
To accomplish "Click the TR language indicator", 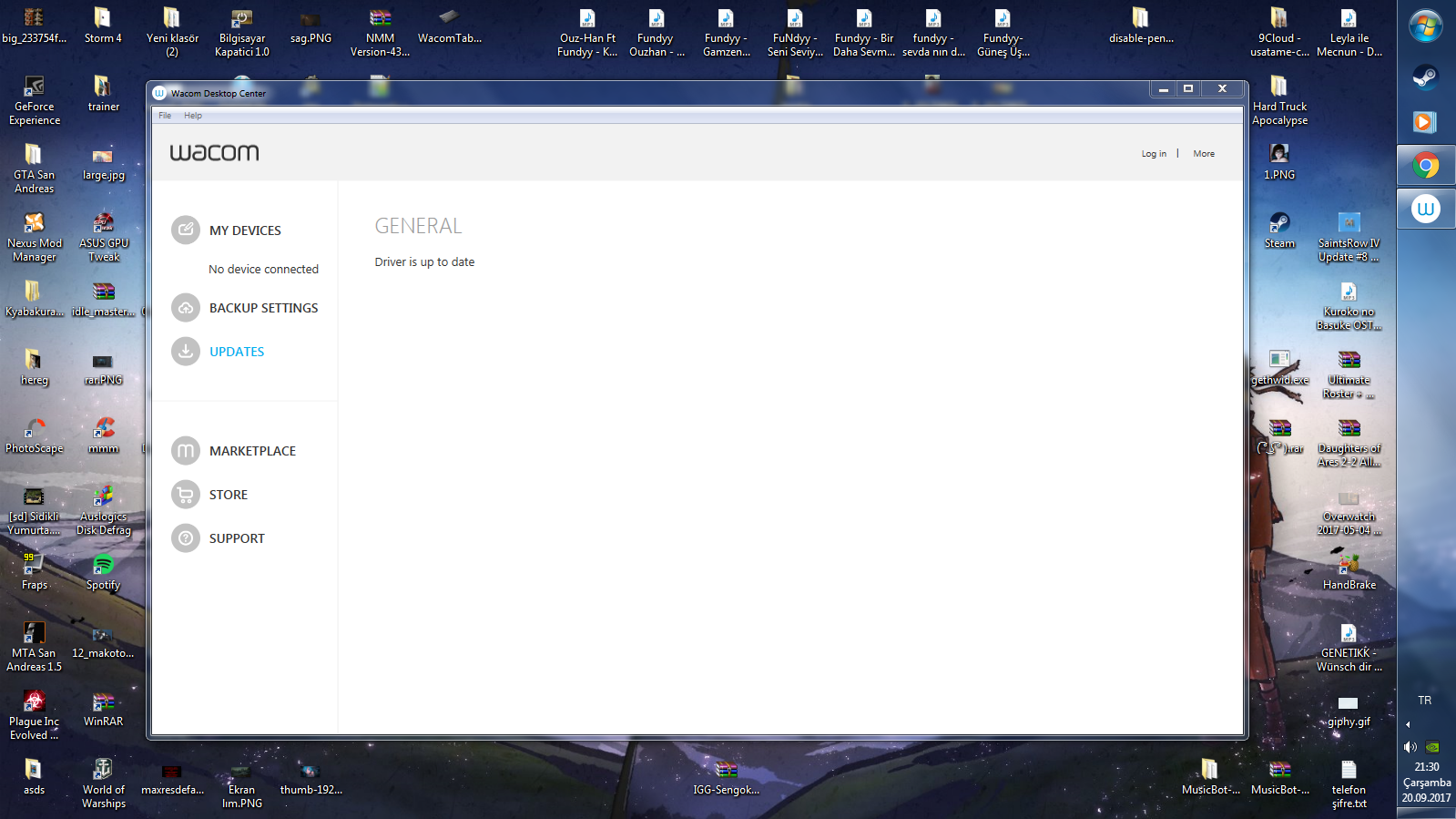I will pos(1425,701).
